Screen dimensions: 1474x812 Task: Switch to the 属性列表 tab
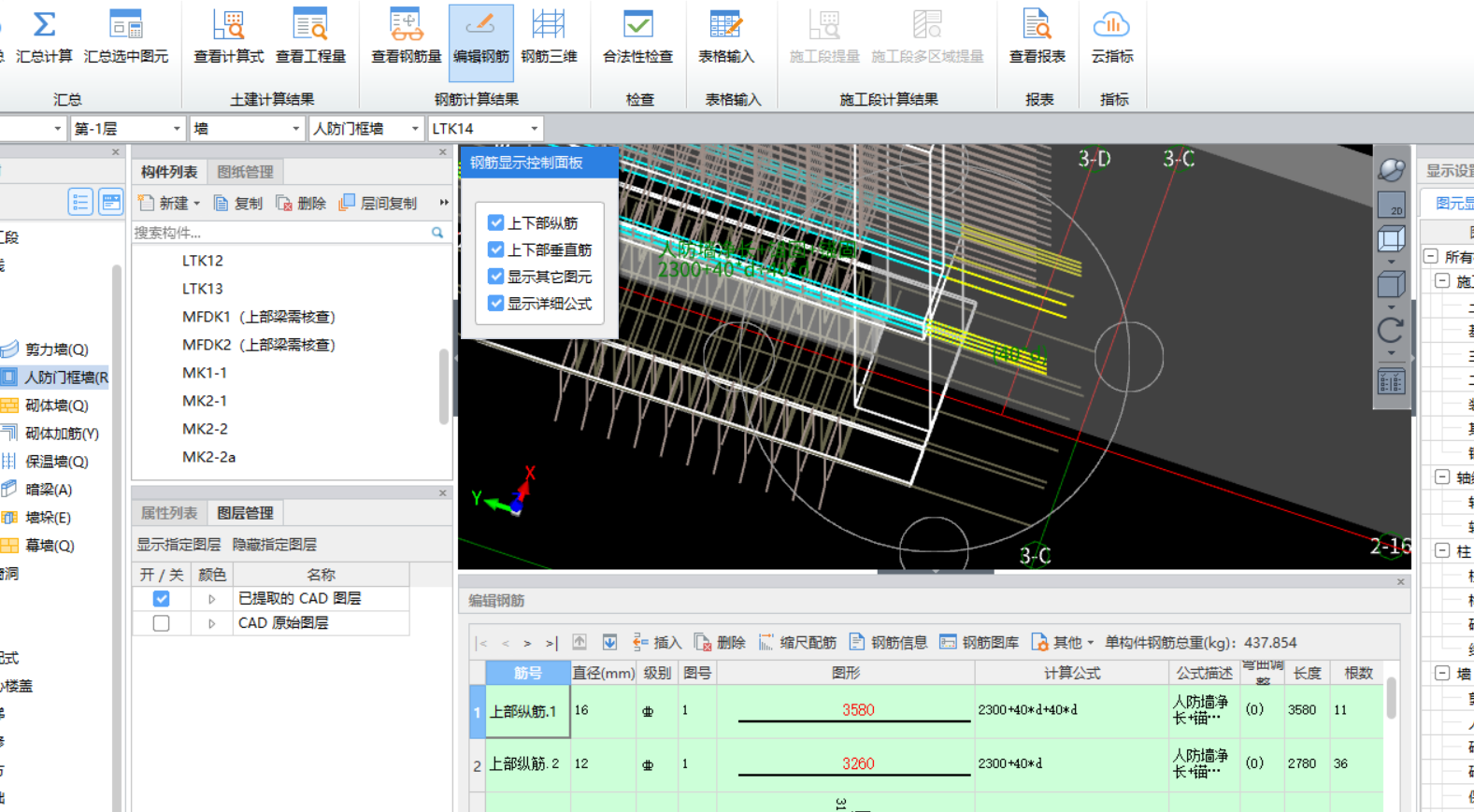coord(169,513)
